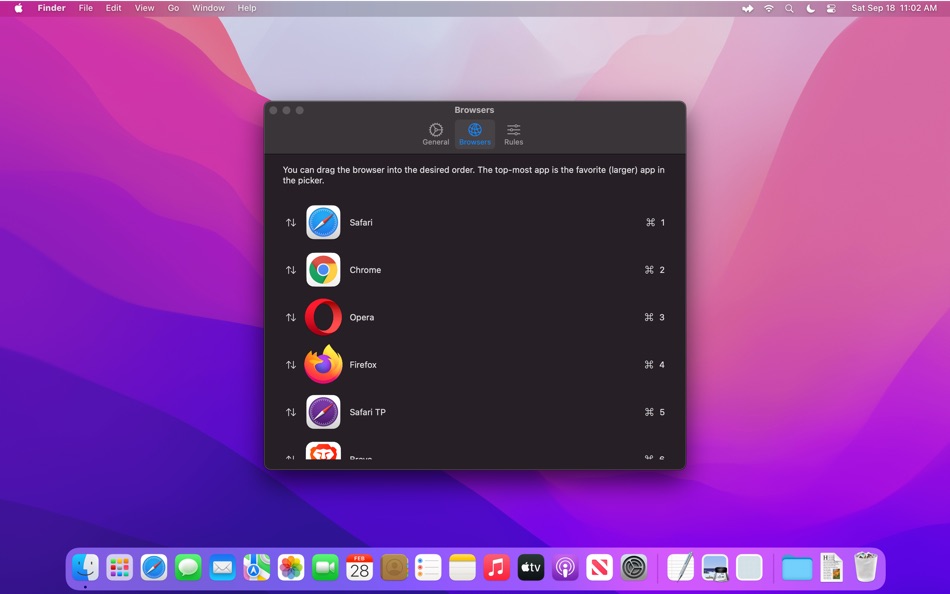950x594 pixels.
Task: Open News from the Dock
Action: point(599,568)
